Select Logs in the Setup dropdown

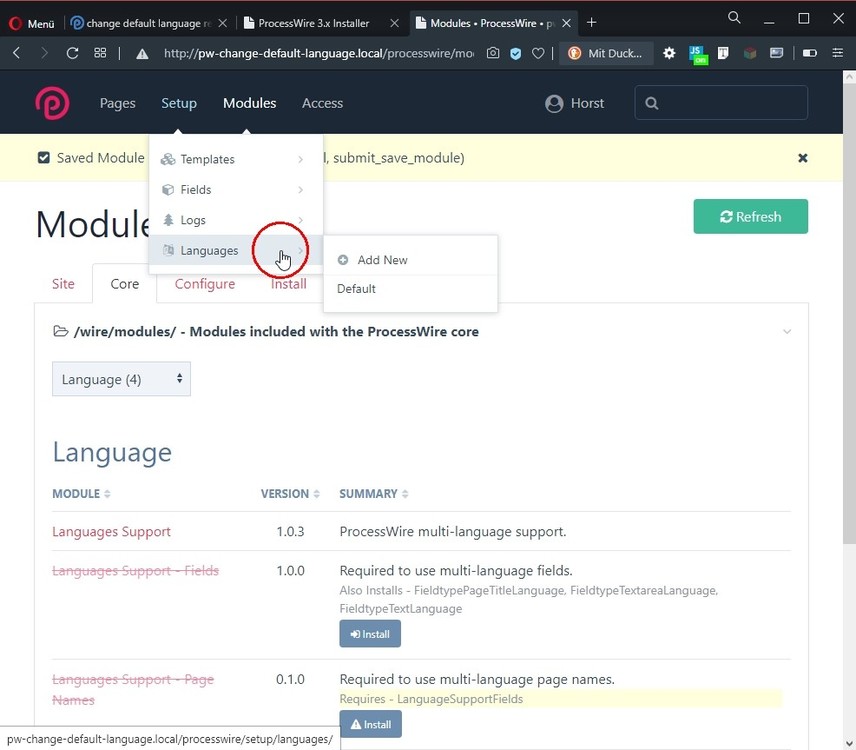click(236, 221)
